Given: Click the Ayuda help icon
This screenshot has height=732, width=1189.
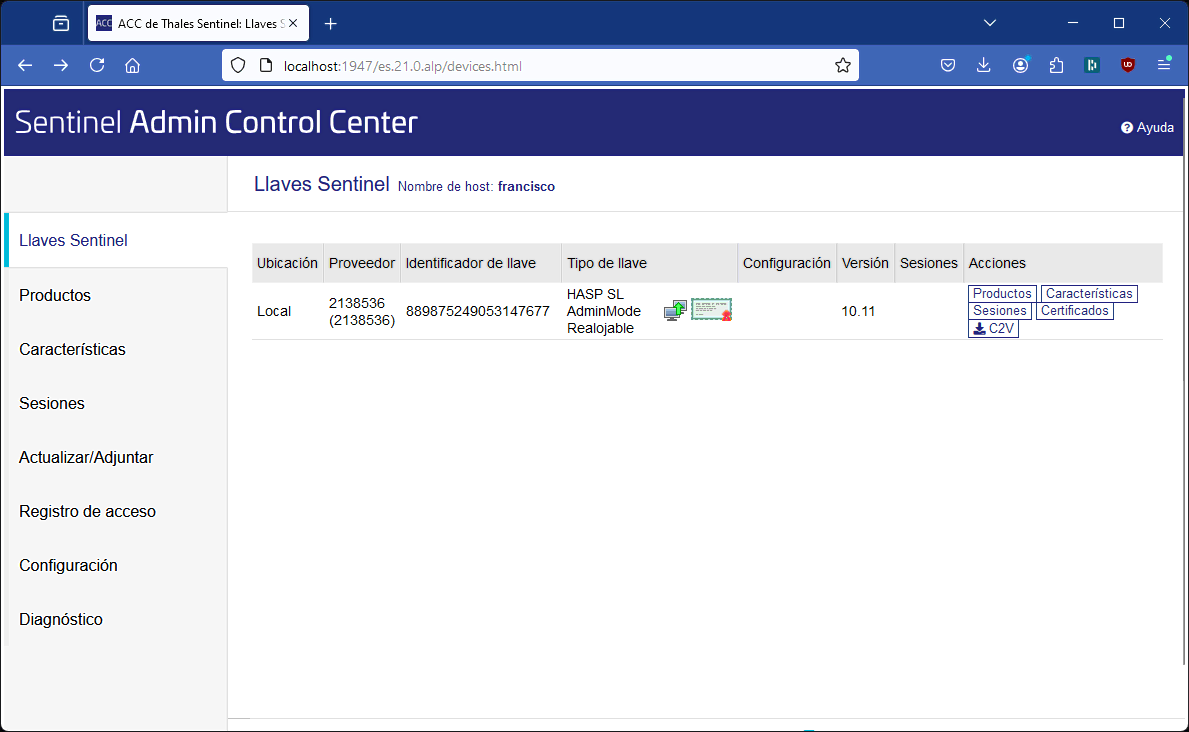Looking at the screenshot, I should [x=1147, y=127].
